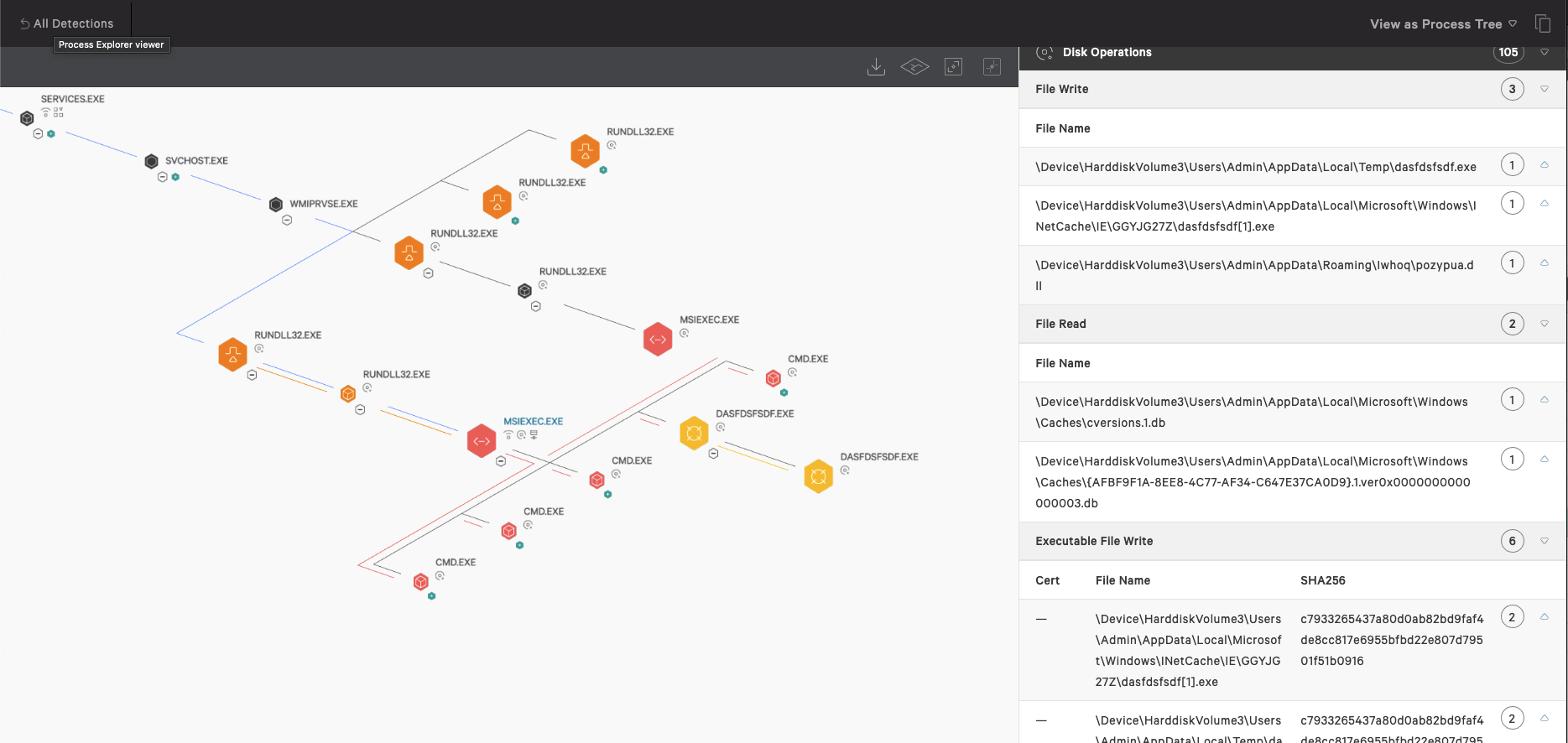The width and height of the screenshot is (1568, 743).
Task: Click wifi icon under blue MSIEXEC.EXE label
Action: [508, 434]
